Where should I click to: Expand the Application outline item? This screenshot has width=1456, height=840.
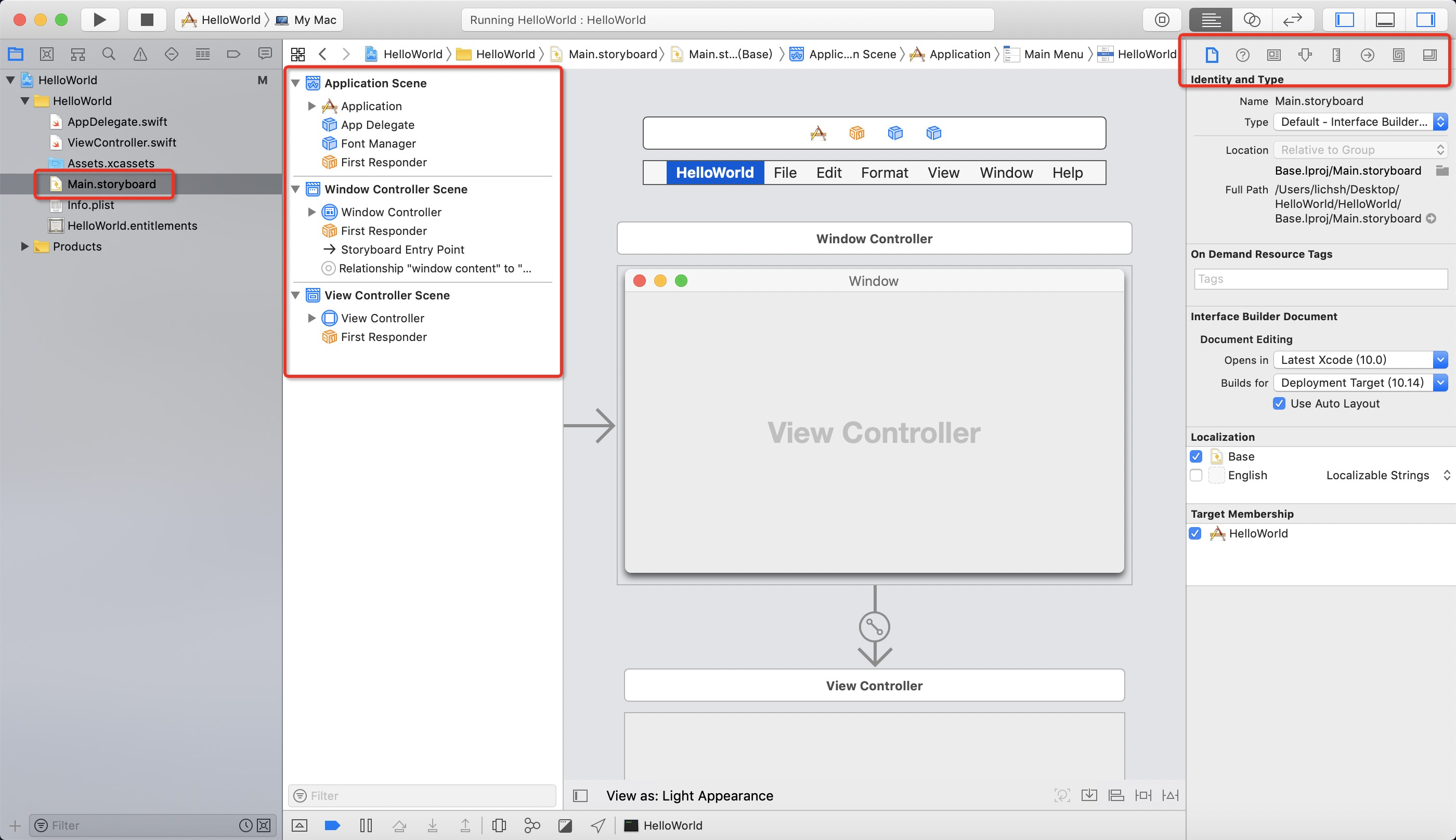311,106
